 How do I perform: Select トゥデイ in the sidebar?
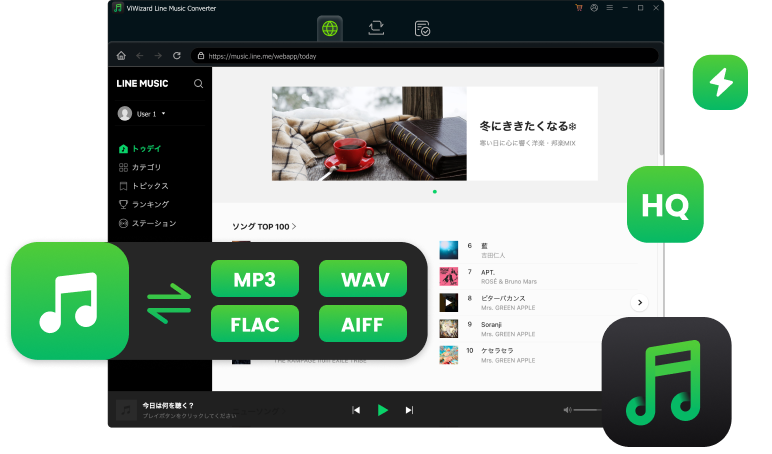click(x=140, y=149)
